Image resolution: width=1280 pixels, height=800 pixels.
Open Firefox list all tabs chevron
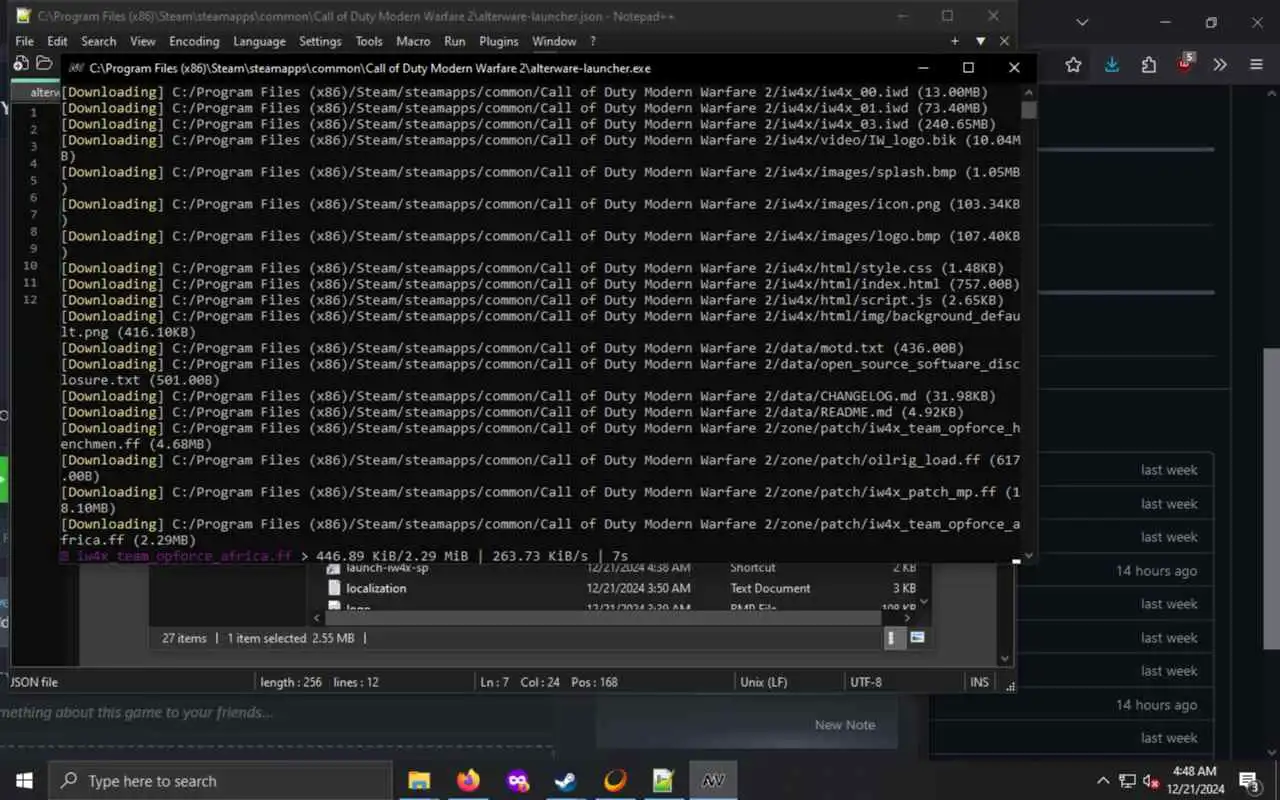coord(1082,22)
